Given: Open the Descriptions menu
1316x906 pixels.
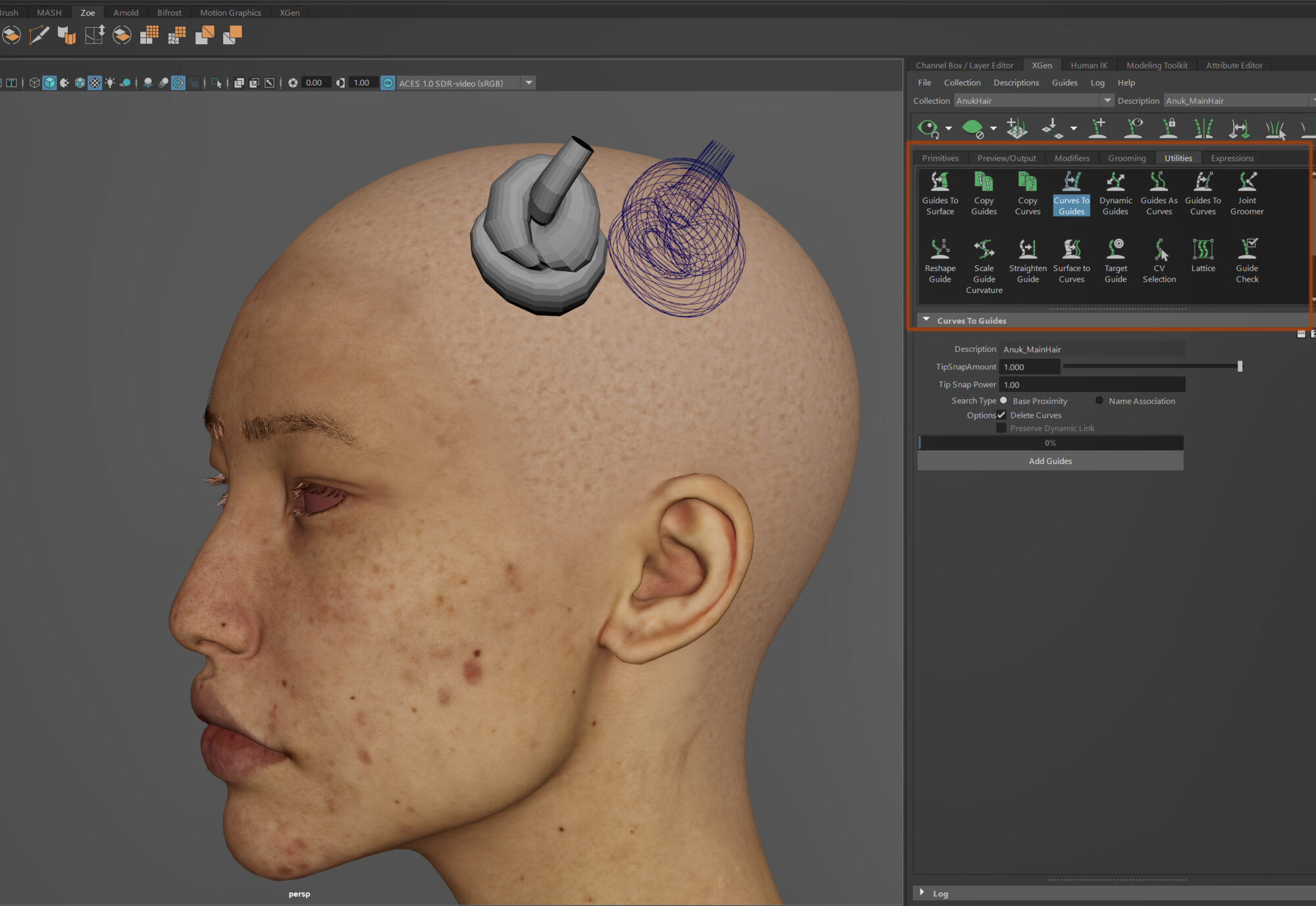Looking at the screenshot, I should click(x=1016, y=83).
